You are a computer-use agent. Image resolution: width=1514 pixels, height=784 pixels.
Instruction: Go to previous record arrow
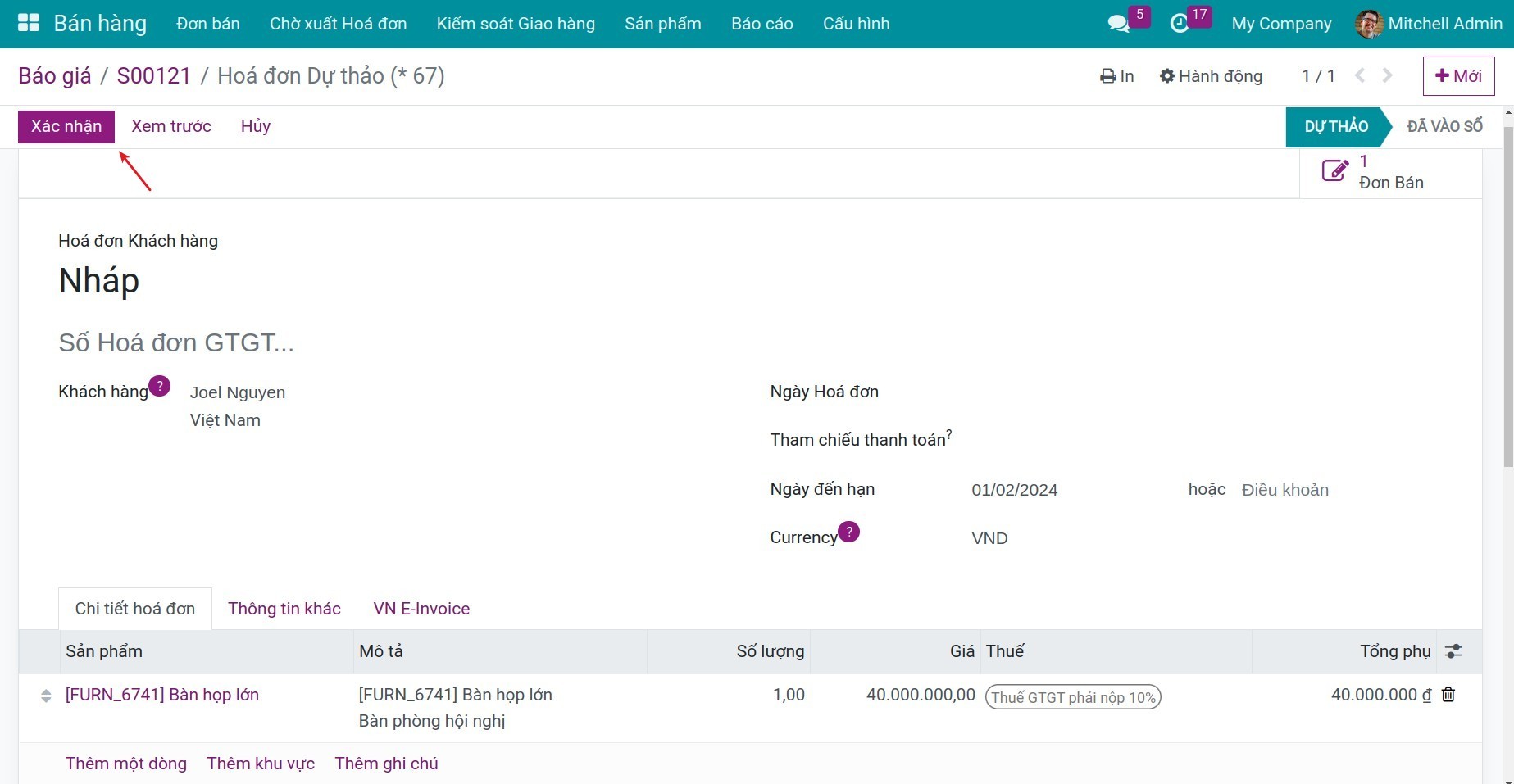tap(1360, 75)
